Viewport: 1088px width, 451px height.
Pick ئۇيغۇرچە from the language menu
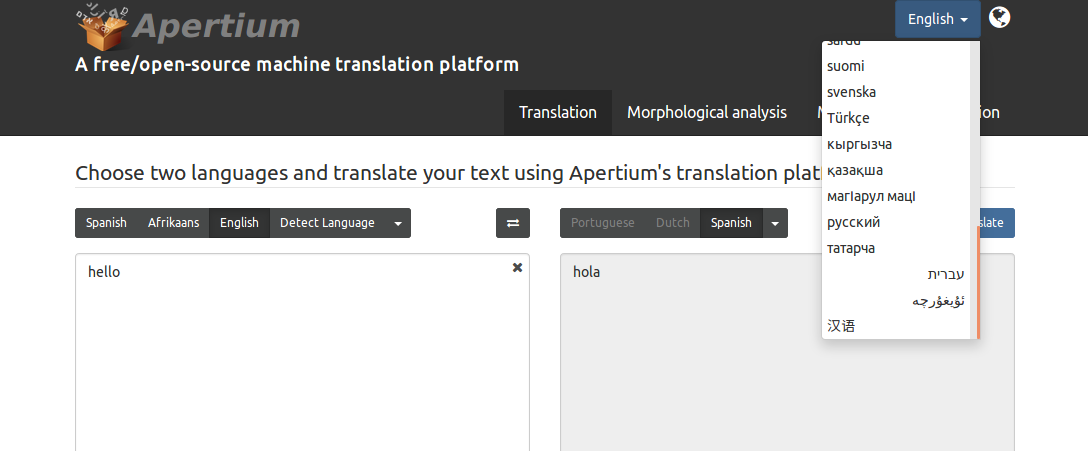(x=896, y=300)
